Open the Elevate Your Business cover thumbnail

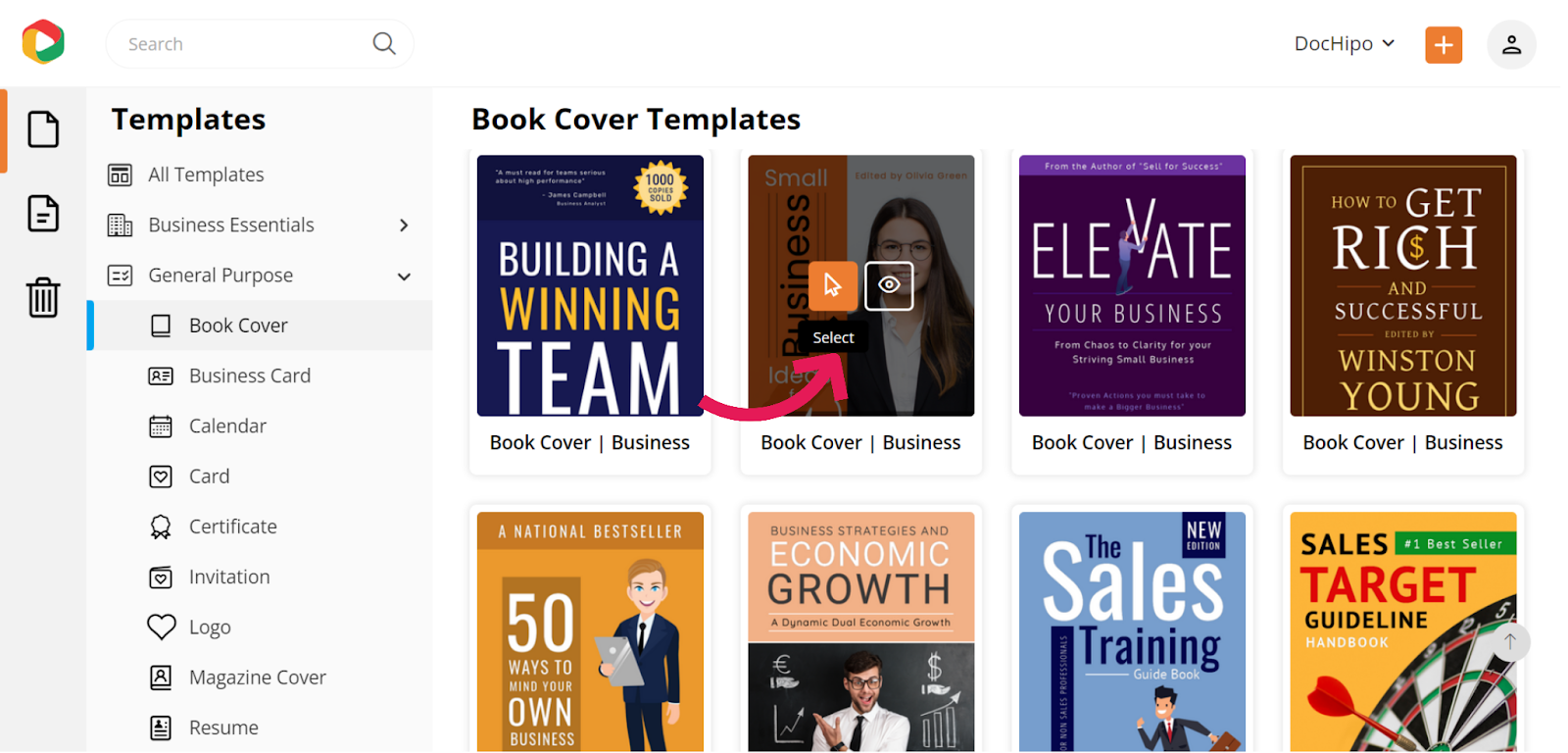(x=1132, y=285)
